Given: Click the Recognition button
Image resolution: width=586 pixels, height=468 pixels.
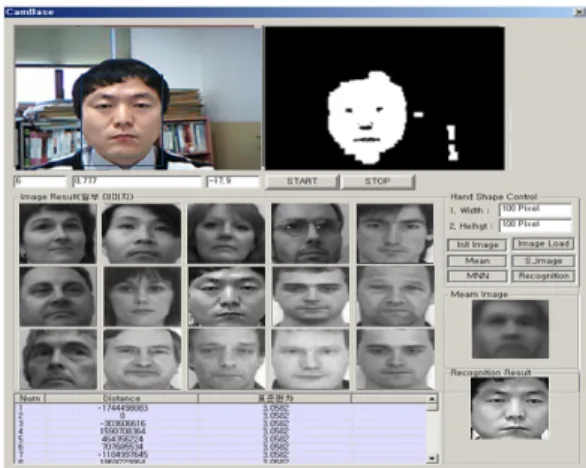Looking at the screenshot, I should tap(543, 276).
